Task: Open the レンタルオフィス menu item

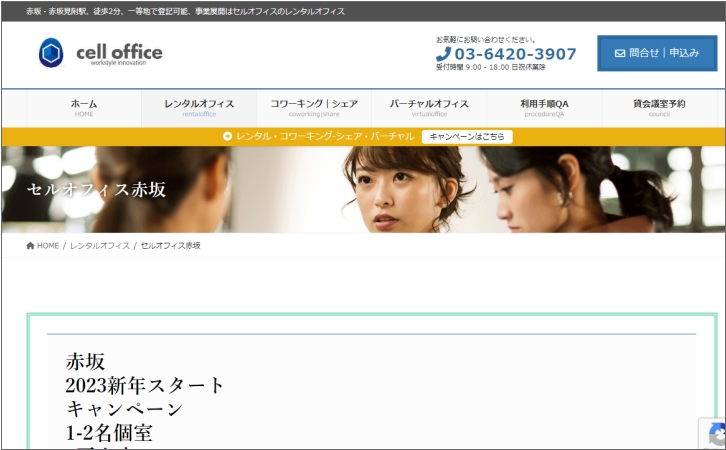Action: pos(199,108)
